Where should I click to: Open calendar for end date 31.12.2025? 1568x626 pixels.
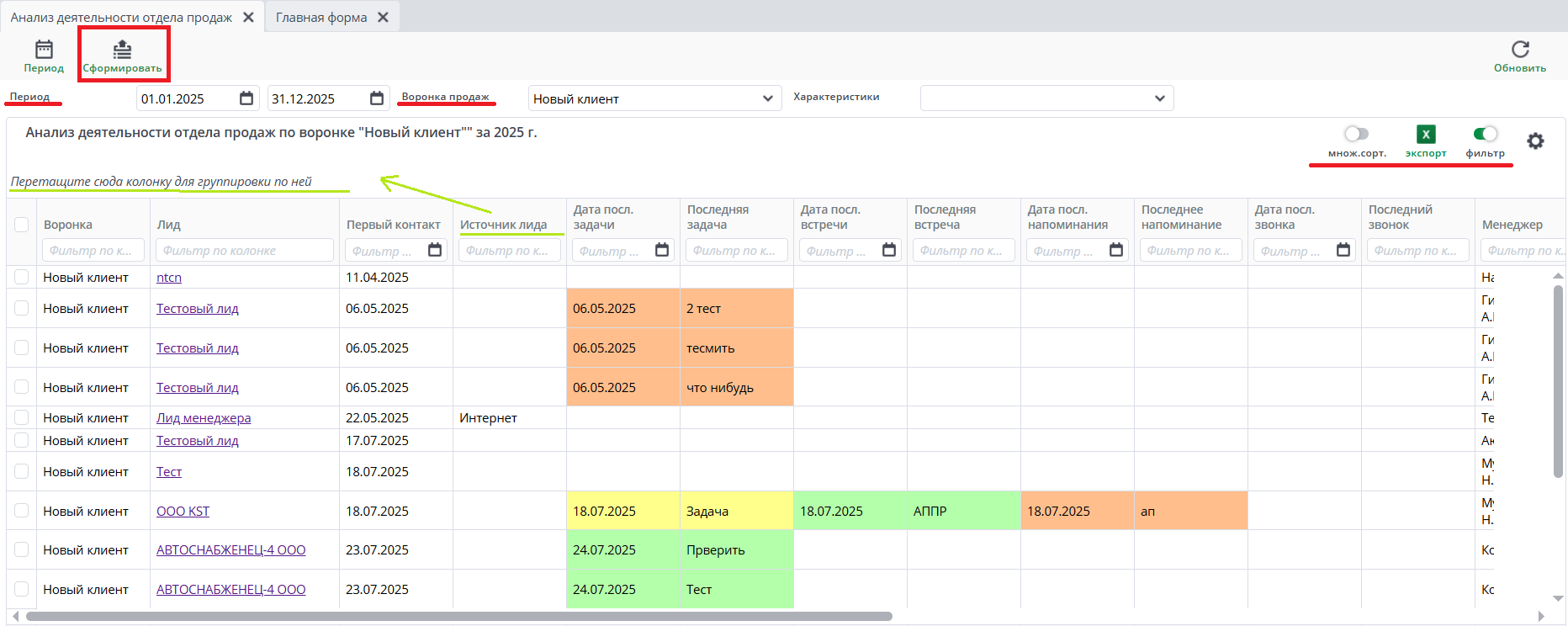coord(377,98)
